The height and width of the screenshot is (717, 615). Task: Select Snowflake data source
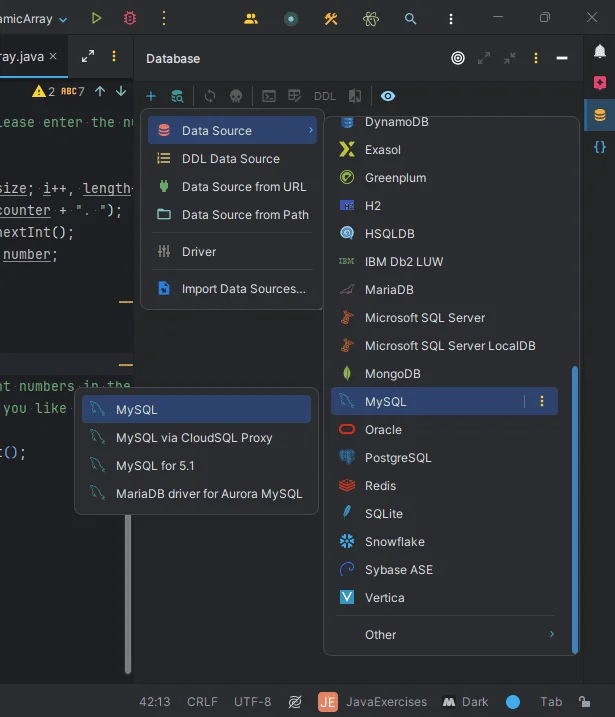[x=444, y=541]
